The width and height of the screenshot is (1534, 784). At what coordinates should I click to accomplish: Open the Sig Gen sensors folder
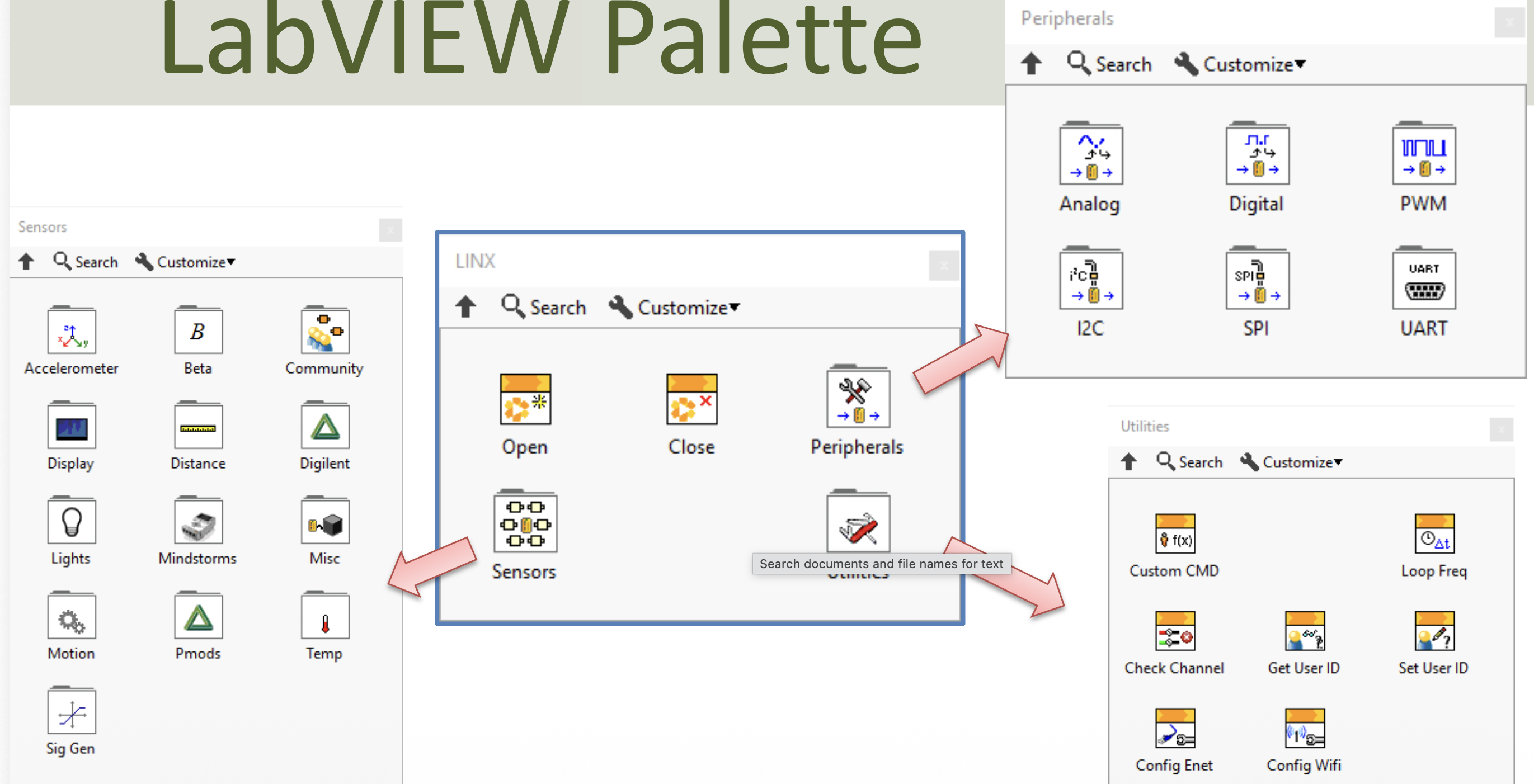pyautogui.click(x=72, y=711)
